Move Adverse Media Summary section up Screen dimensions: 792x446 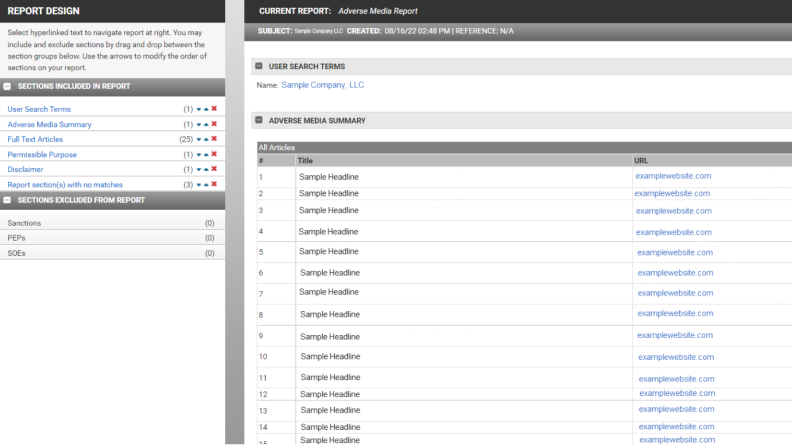coord(206,124)
